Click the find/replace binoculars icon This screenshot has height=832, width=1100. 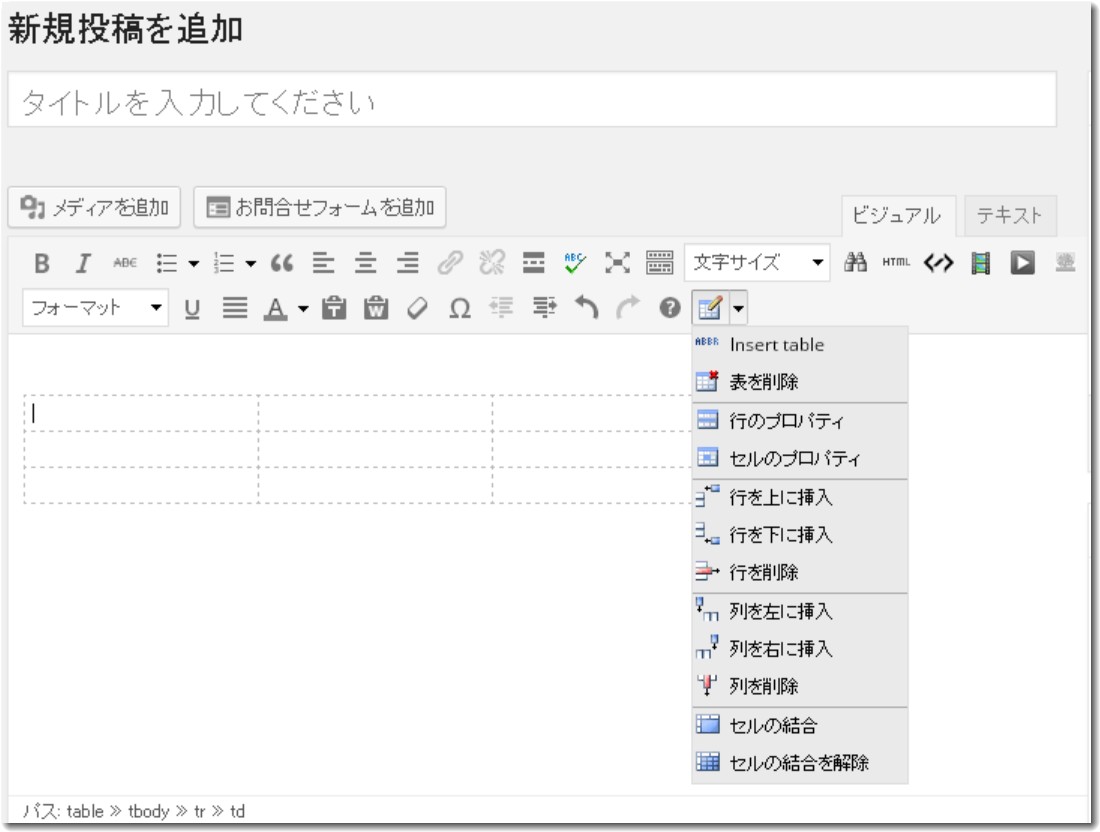click(855, 263)
